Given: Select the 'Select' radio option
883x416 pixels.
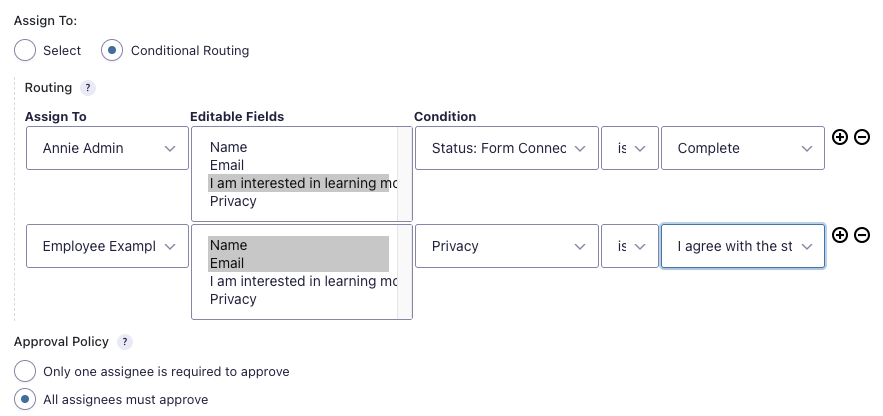Looking at the screenshot, I should pos(25,50).
